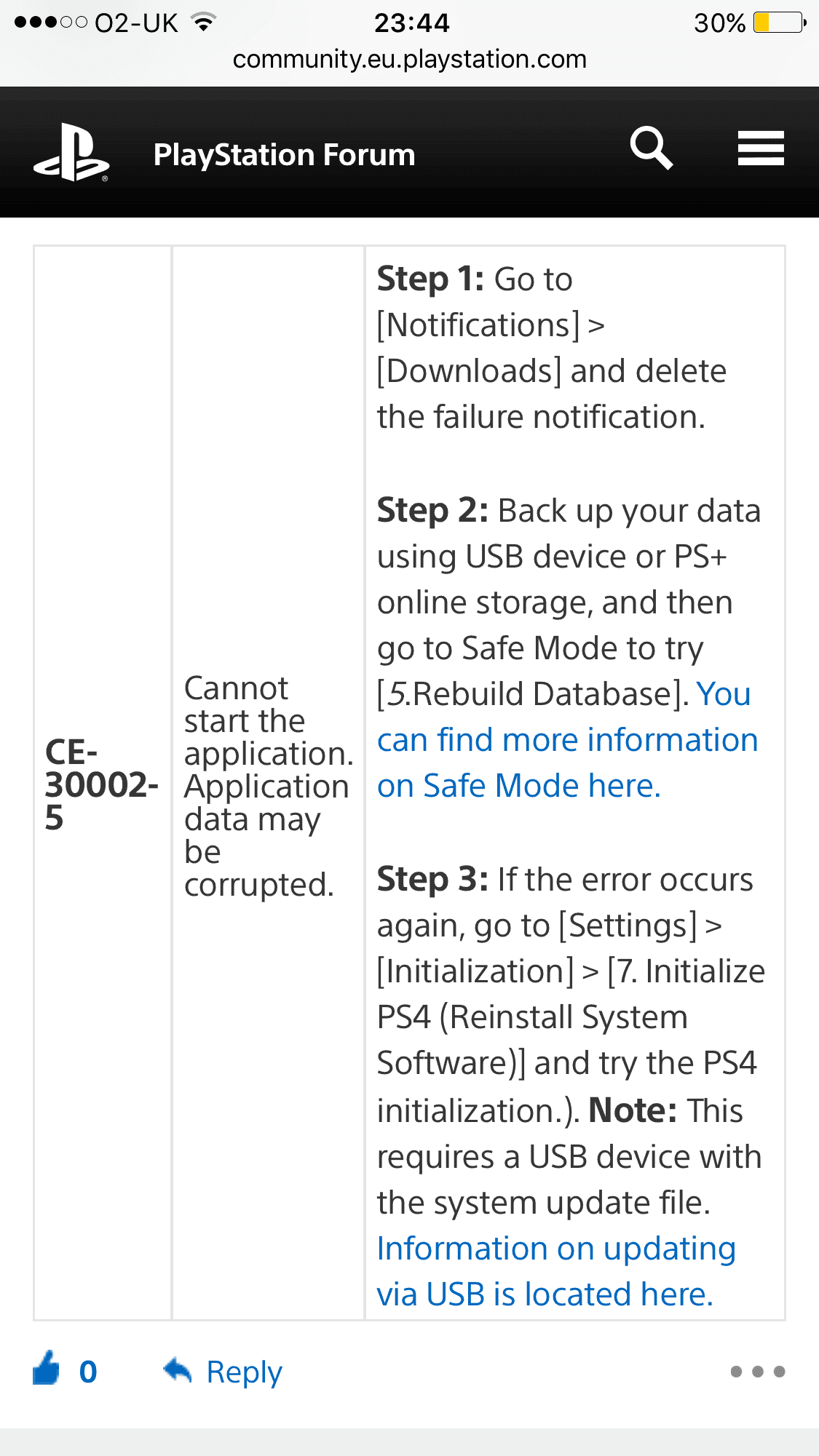Open the hamburger menu icon
The width and height of the screenshot is (819, 1456).
[x=761, y=148]
